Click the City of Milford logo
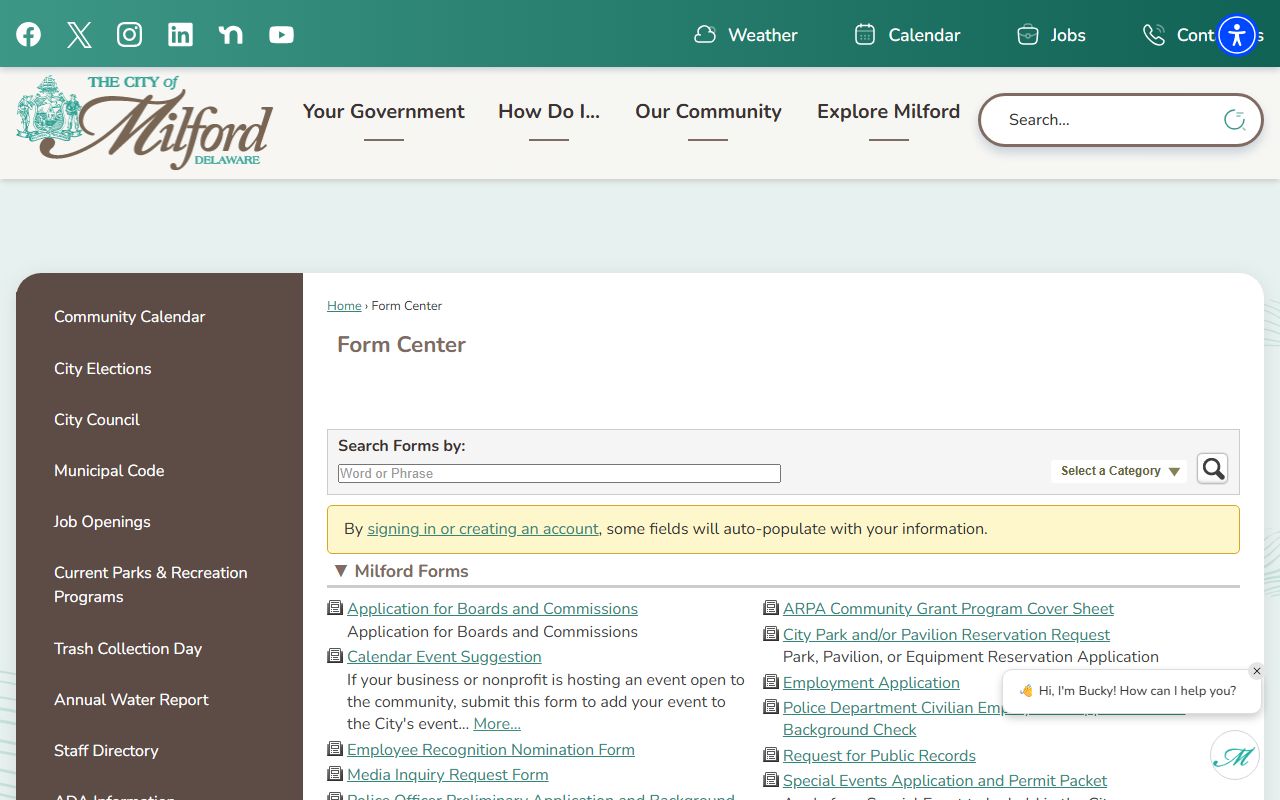The image size is (1280, 800). [145, 122]
